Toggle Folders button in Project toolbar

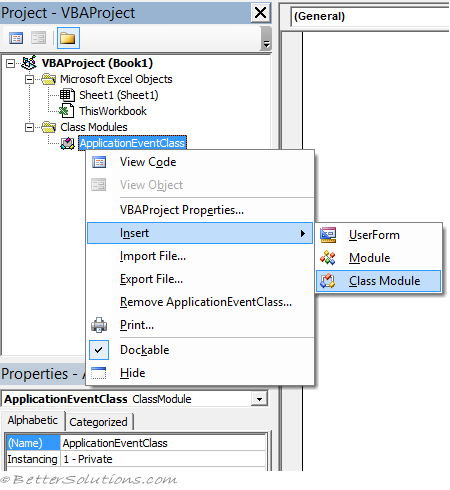pyautogui.click(x=68, y=38)
